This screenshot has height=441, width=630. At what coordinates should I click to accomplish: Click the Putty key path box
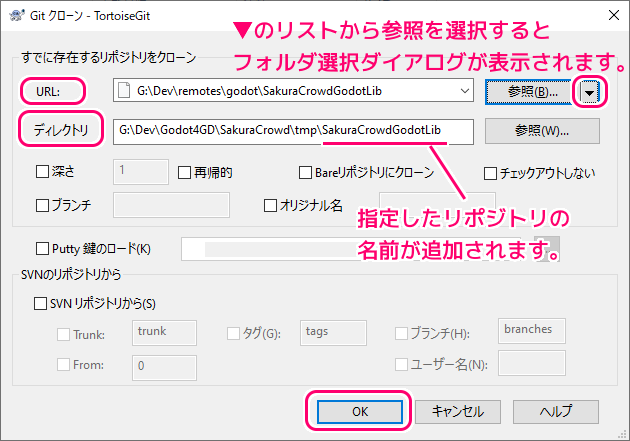pyautogui.click(x=355, y=248)
